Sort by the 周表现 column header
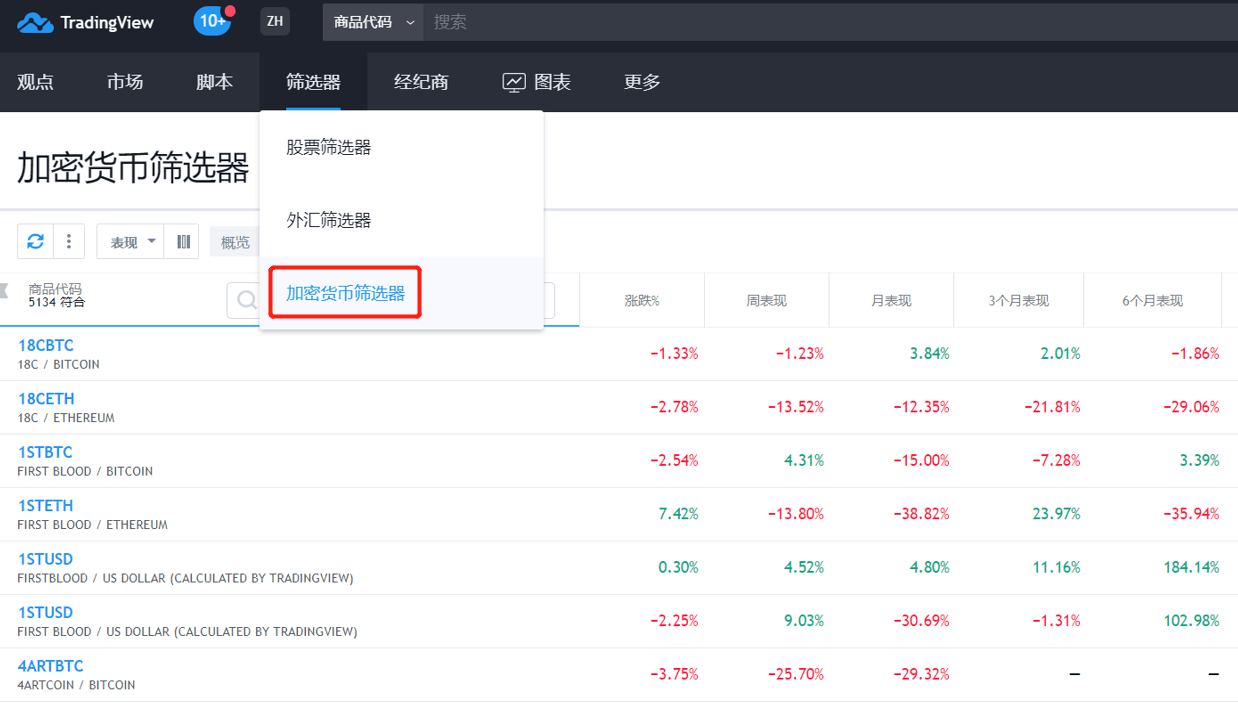The image size is (1238, 703). pos(766,300)
